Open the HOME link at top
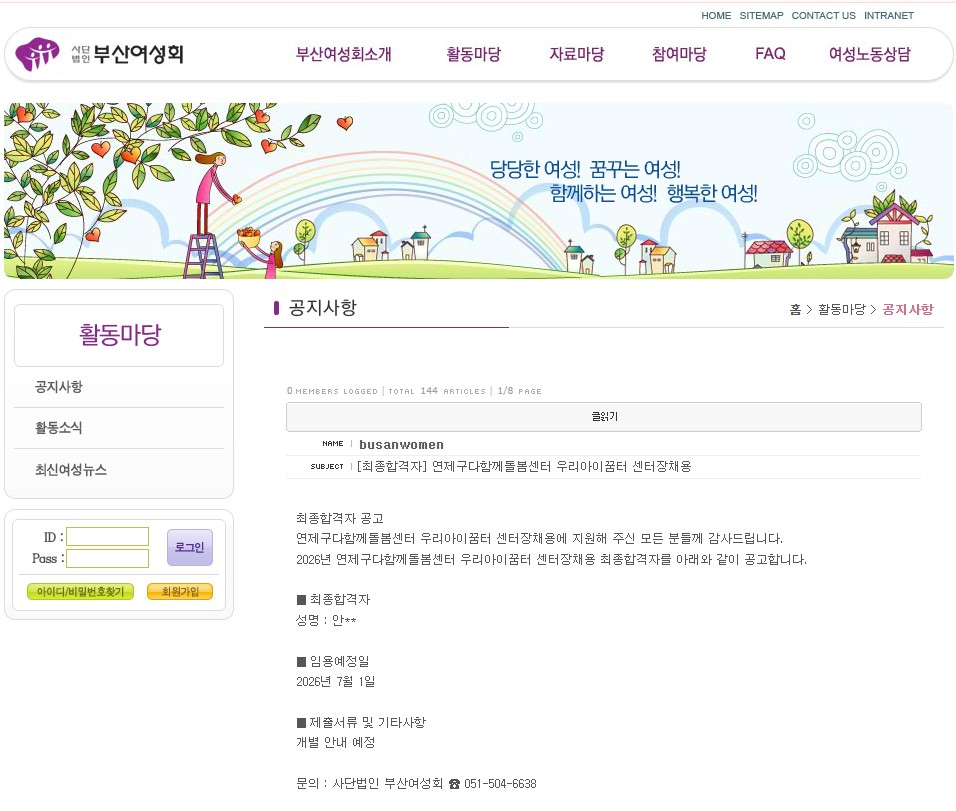Screen dimensions: 956x811 tap(716, 16)
